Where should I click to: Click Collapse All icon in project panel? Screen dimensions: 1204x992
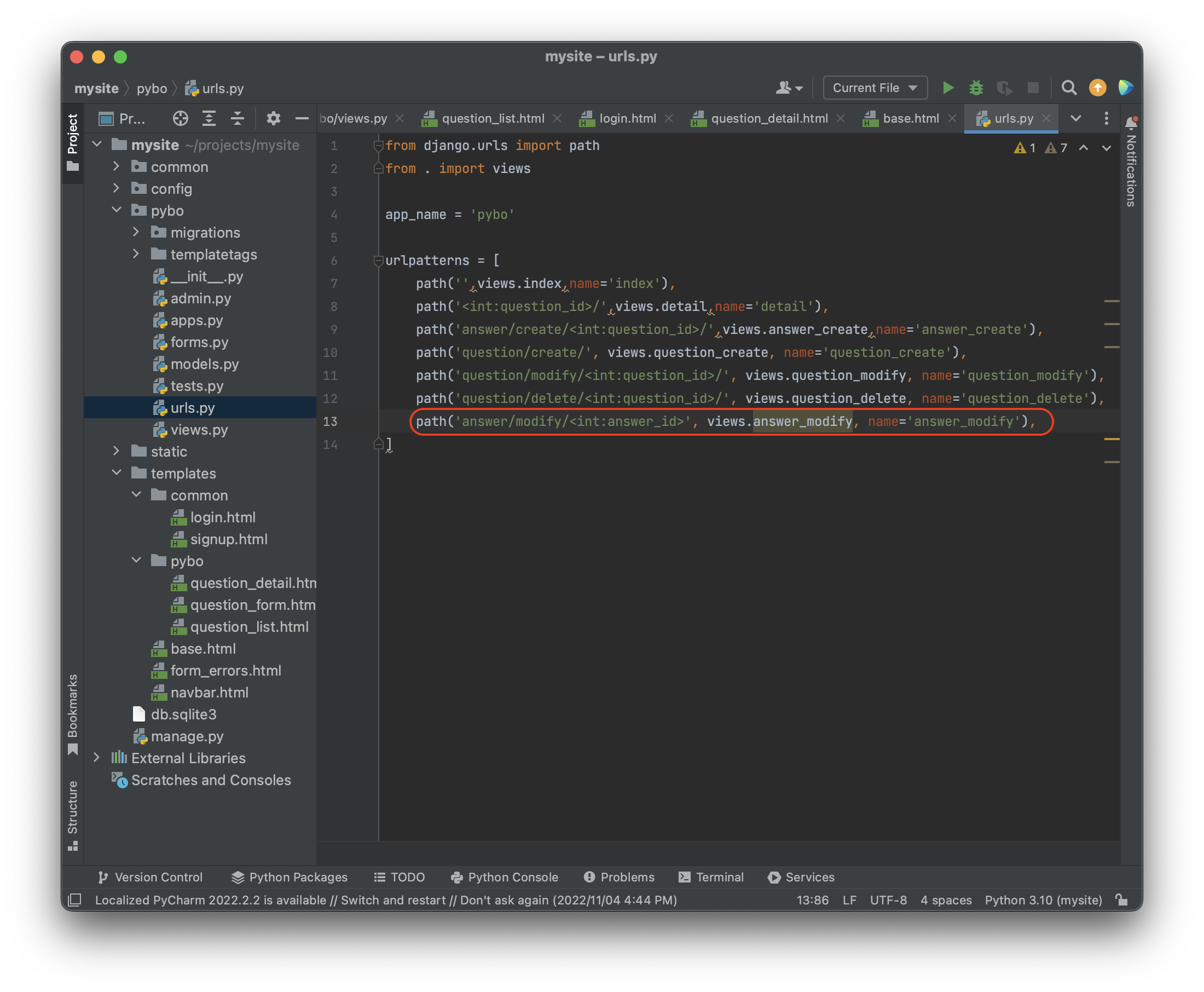237,118
